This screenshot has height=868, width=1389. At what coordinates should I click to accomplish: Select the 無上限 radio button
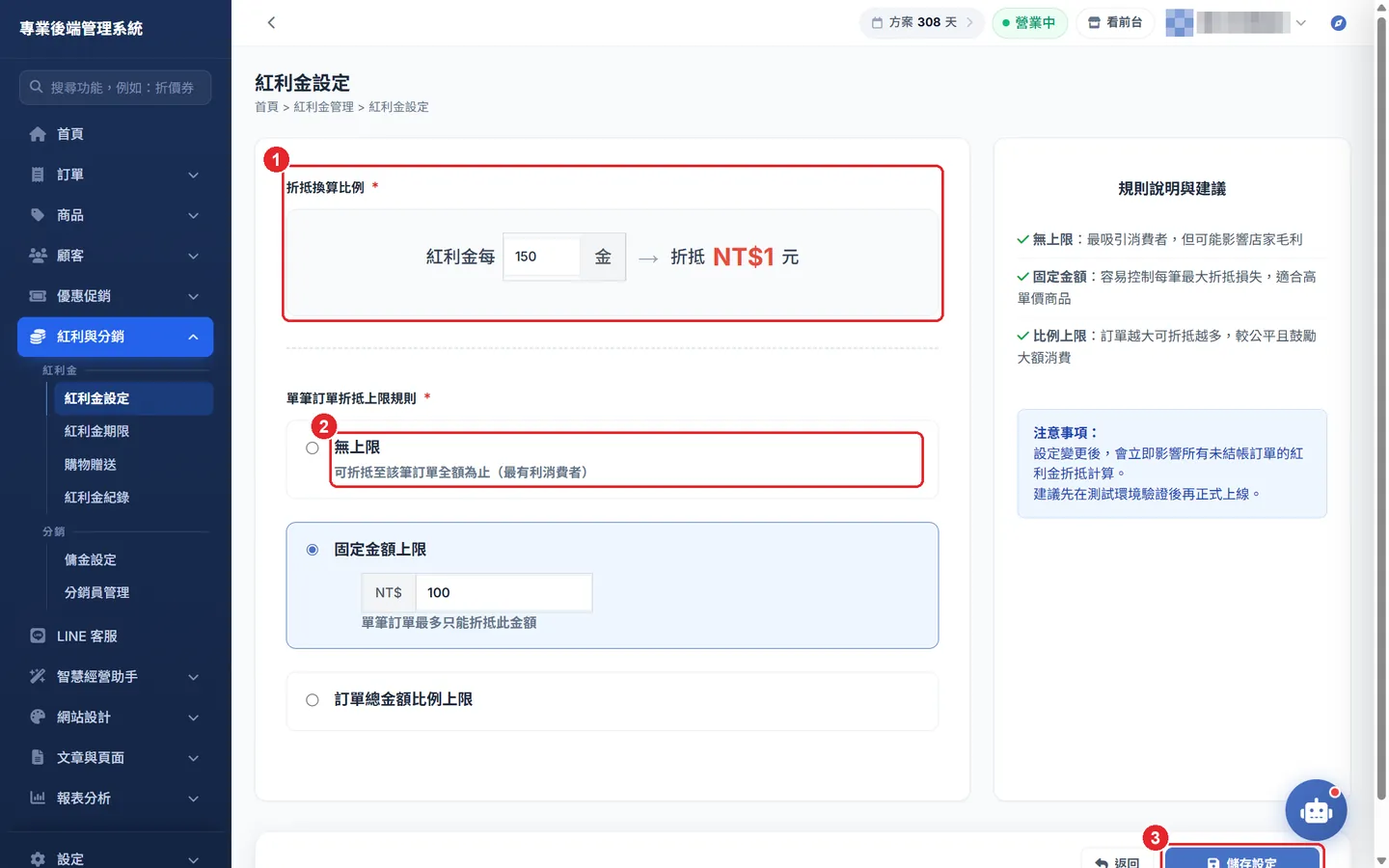[313, 448]
